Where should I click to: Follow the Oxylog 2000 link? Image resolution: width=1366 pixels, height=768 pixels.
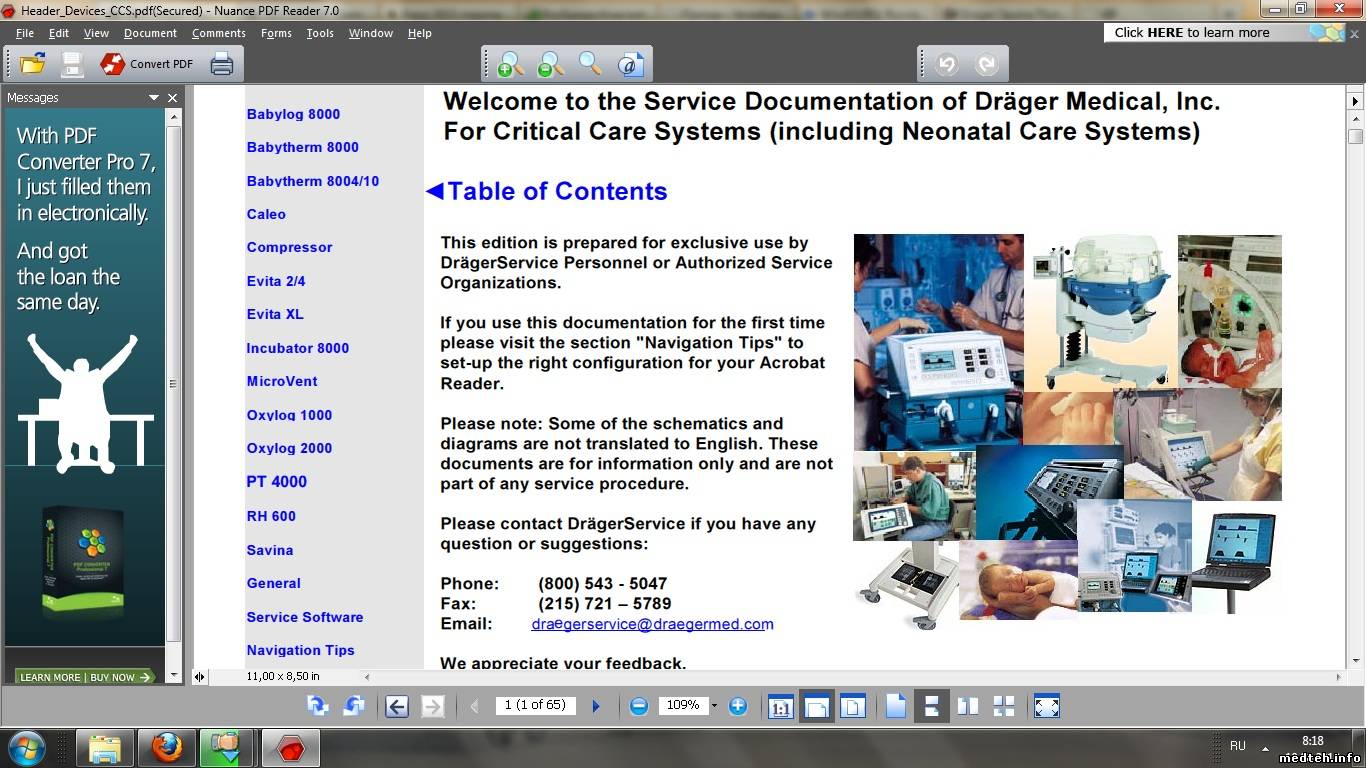[x=289, y=448]
